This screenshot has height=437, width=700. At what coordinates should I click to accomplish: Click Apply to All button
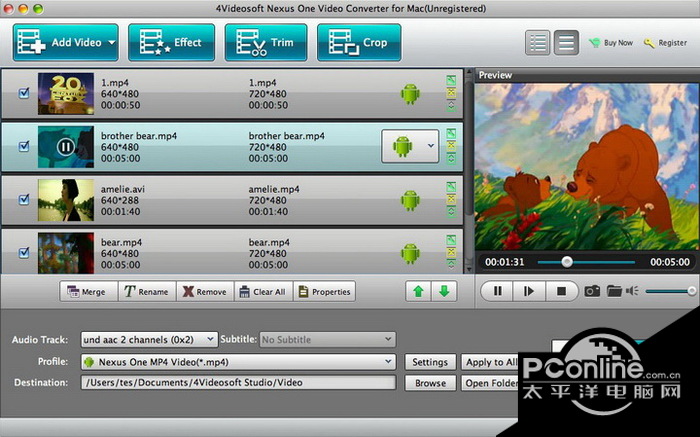point(490,362)
